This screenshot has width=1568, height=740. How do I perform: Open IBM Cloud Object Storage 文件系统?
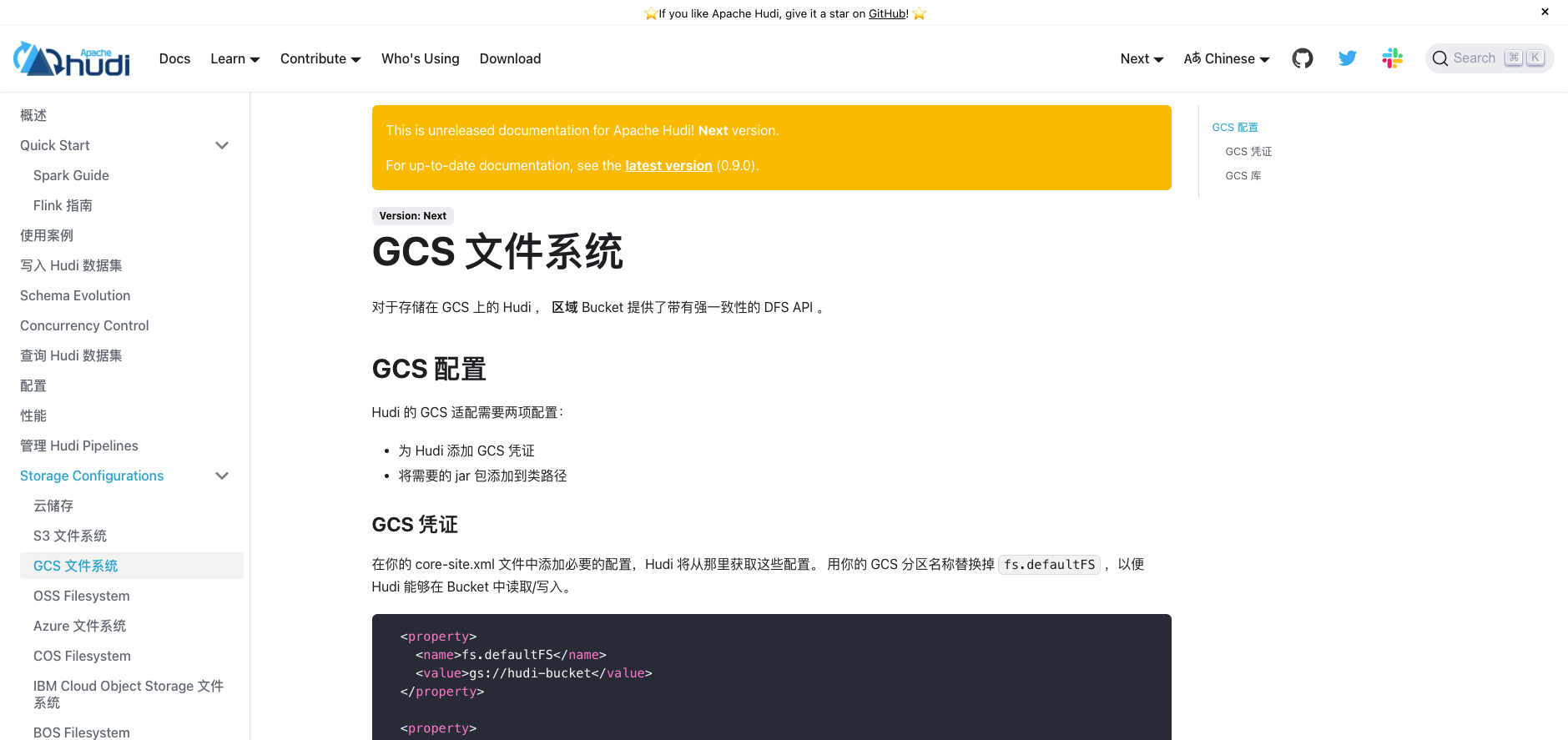coord(129,694)
